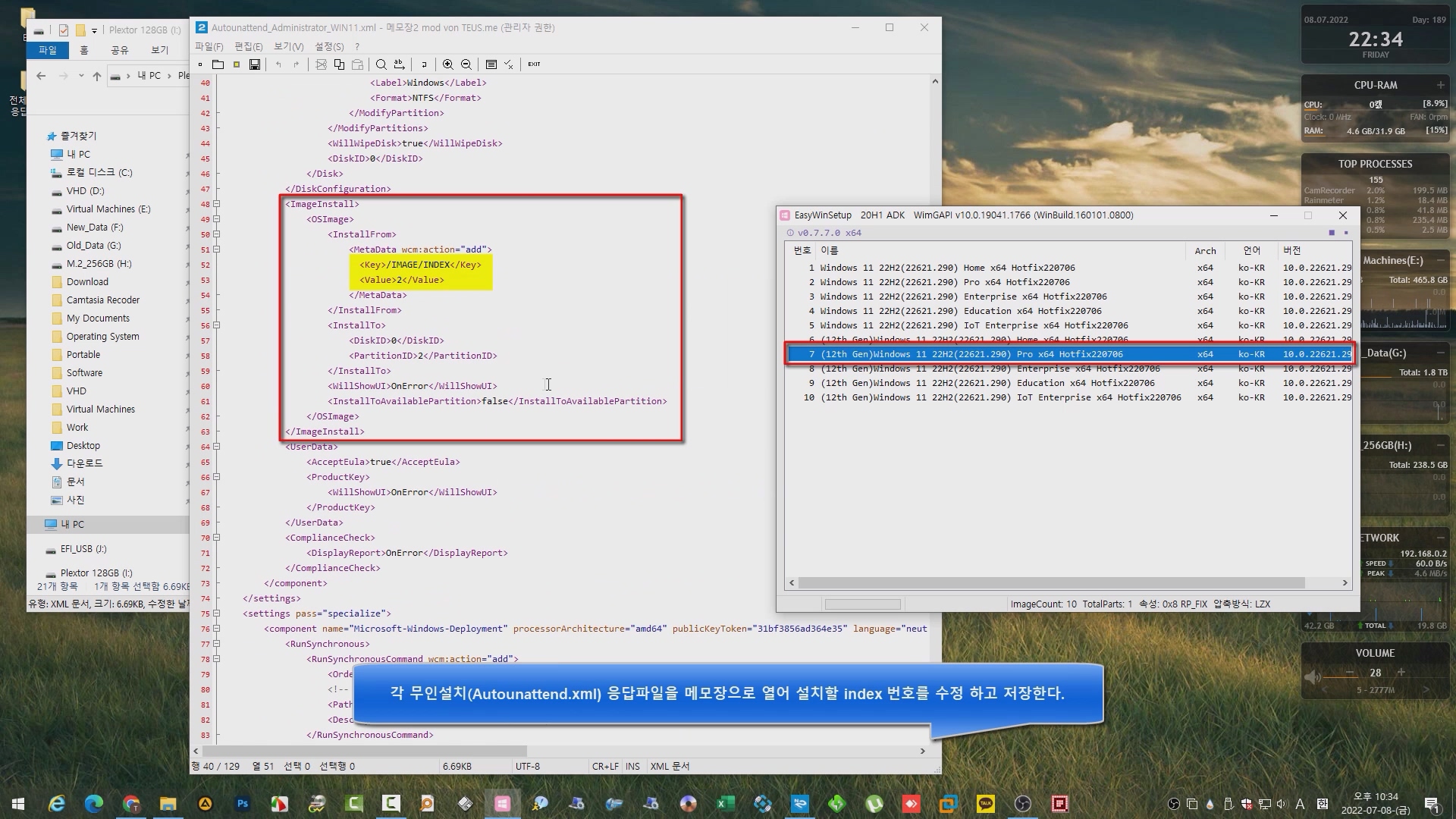Increase volume with the plus on VOLUME widget
1456x819 pixels.
1401,673
